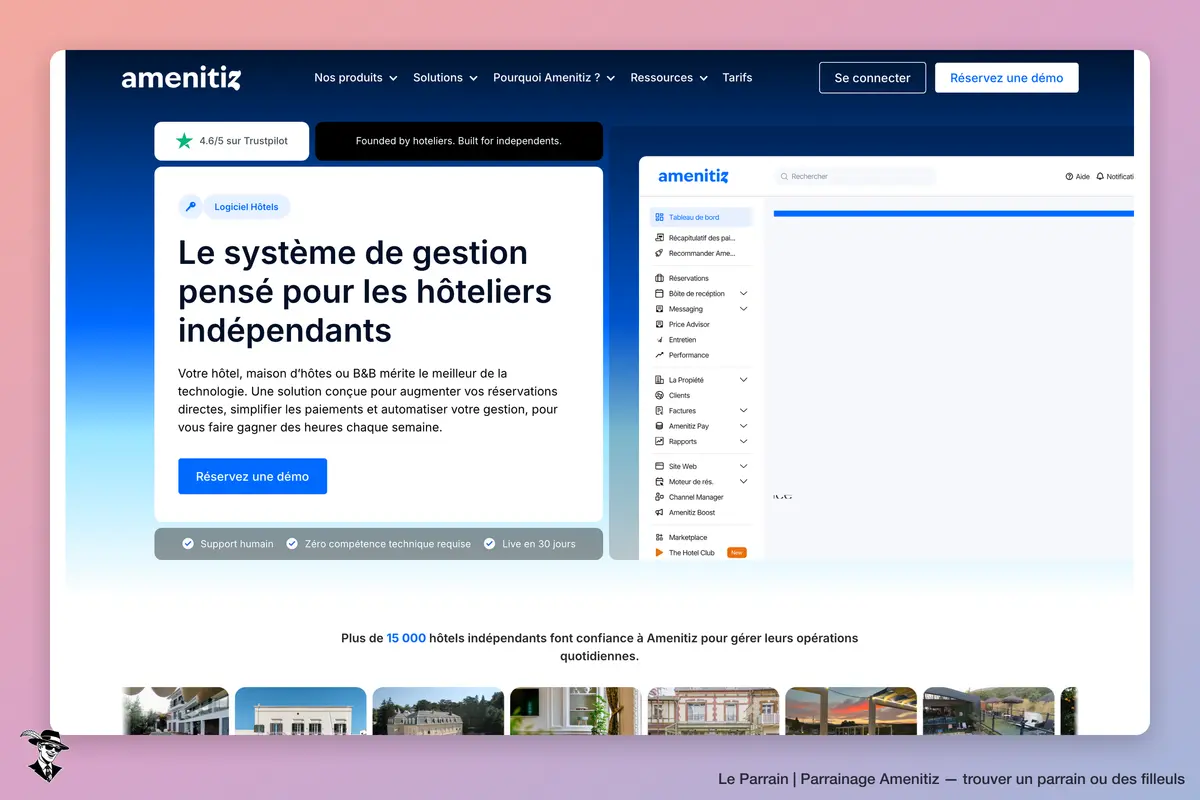Click the Boîte de réception calendar icon
The image size is (1200, 800).
[659, 294]
